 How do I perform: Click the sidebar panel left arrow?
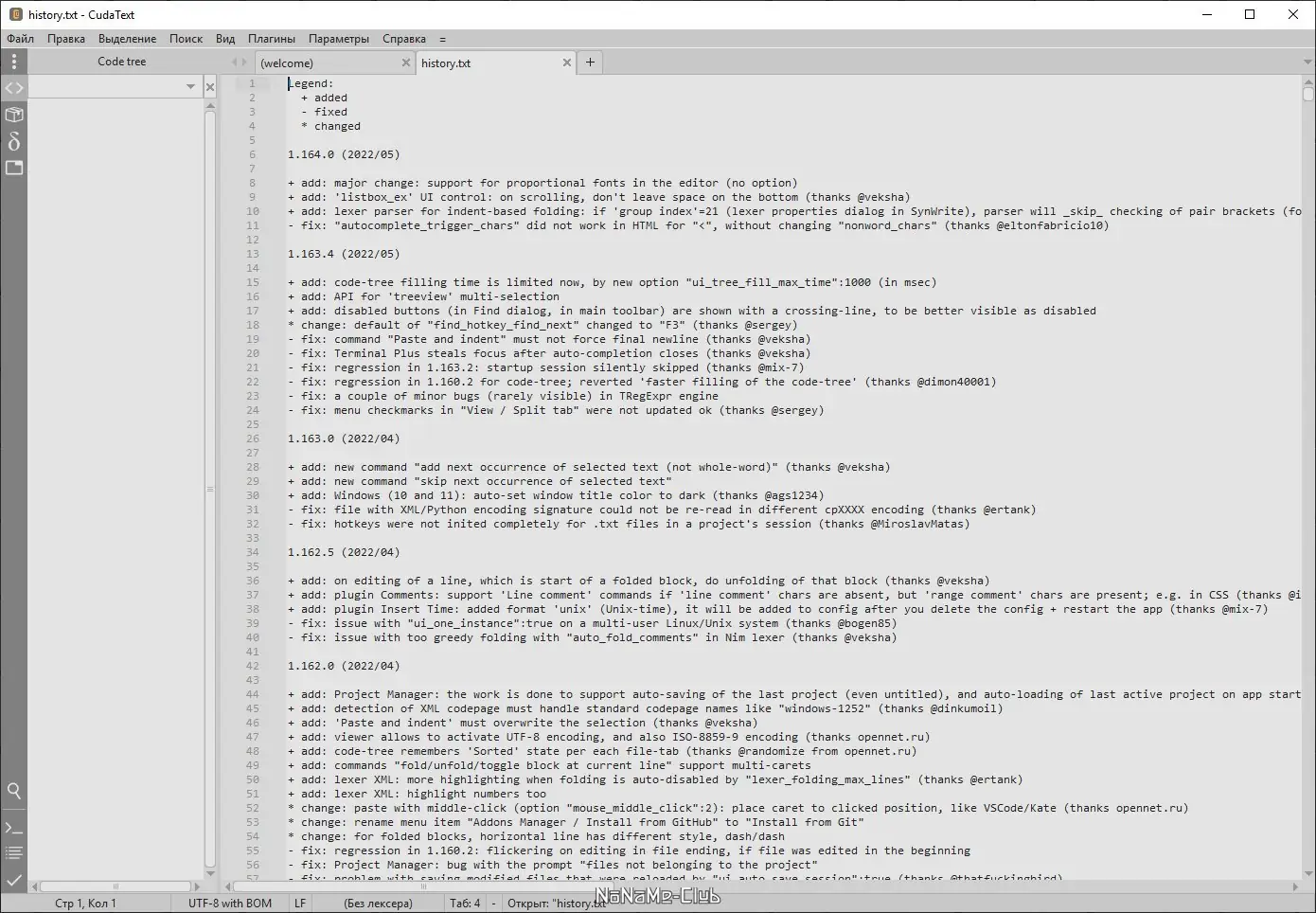[x=235, y=62]
